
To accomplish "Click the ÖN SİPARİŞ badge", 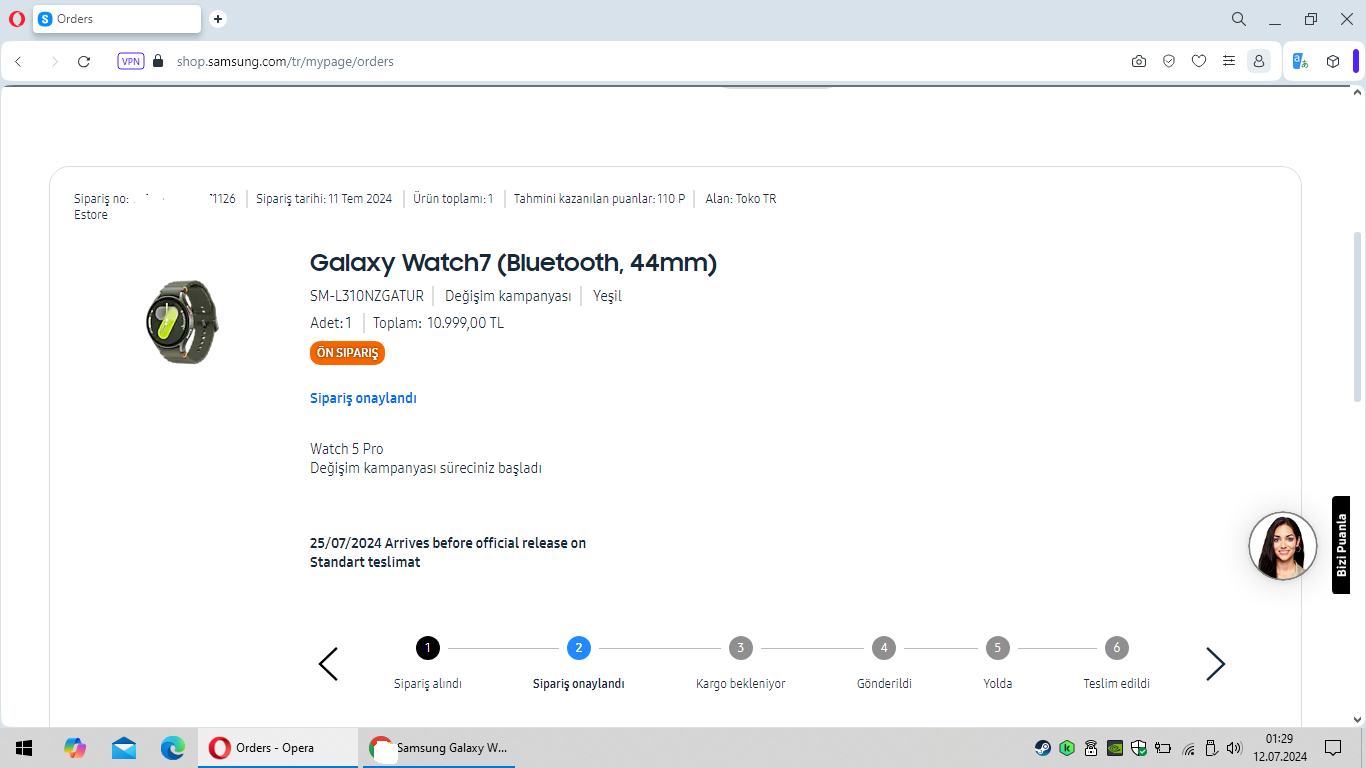I will [x=347, y=353].
